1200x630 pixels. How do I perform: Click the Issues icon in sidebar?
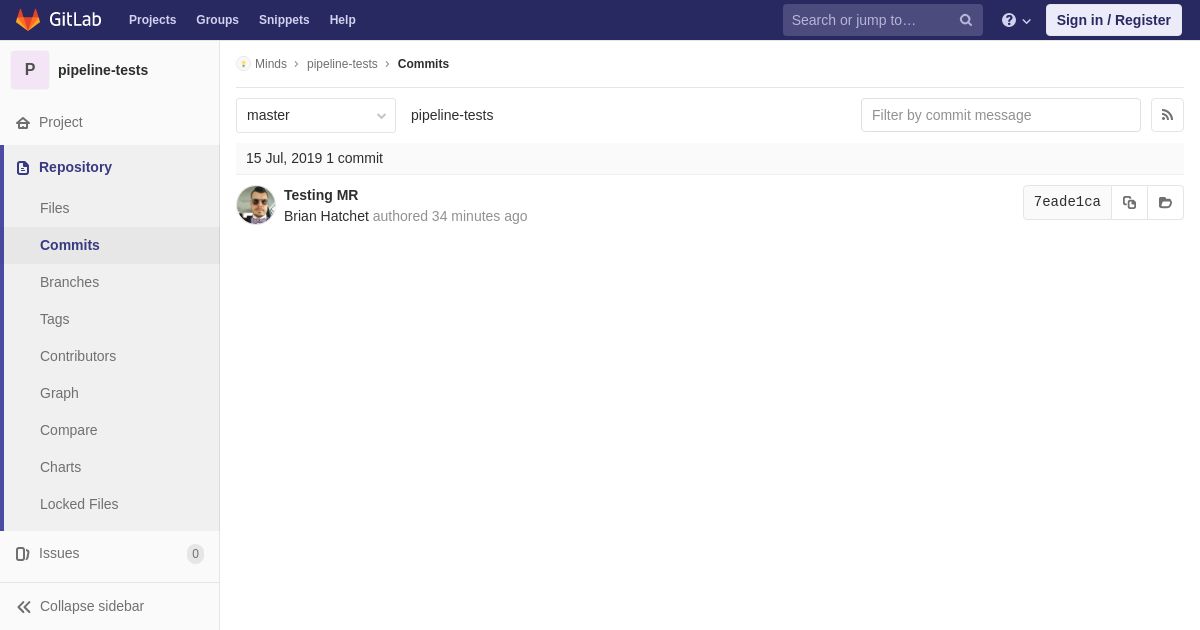coord(23,553)
